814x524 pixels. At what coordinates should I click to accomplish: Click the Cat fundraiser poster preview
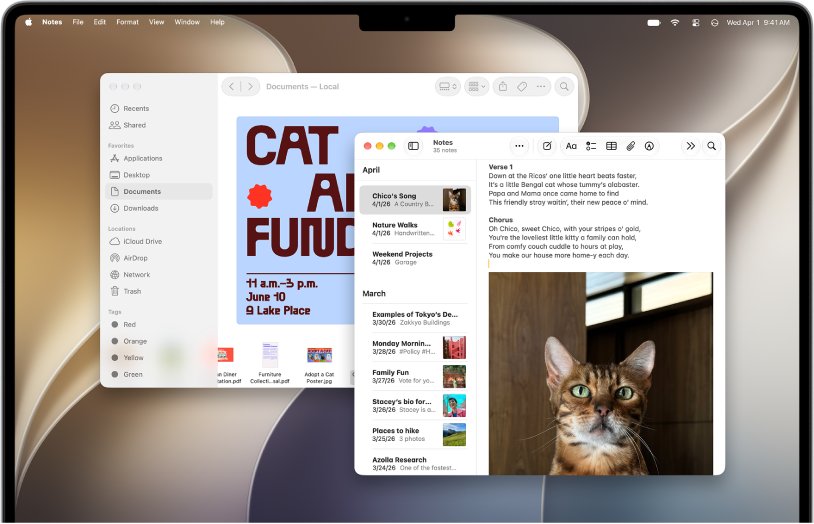pos(296,221)
